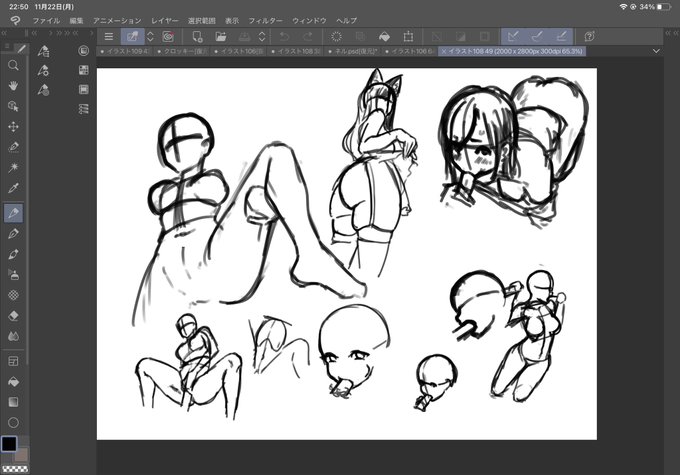Open the アニメーション menu

[117, 20]
